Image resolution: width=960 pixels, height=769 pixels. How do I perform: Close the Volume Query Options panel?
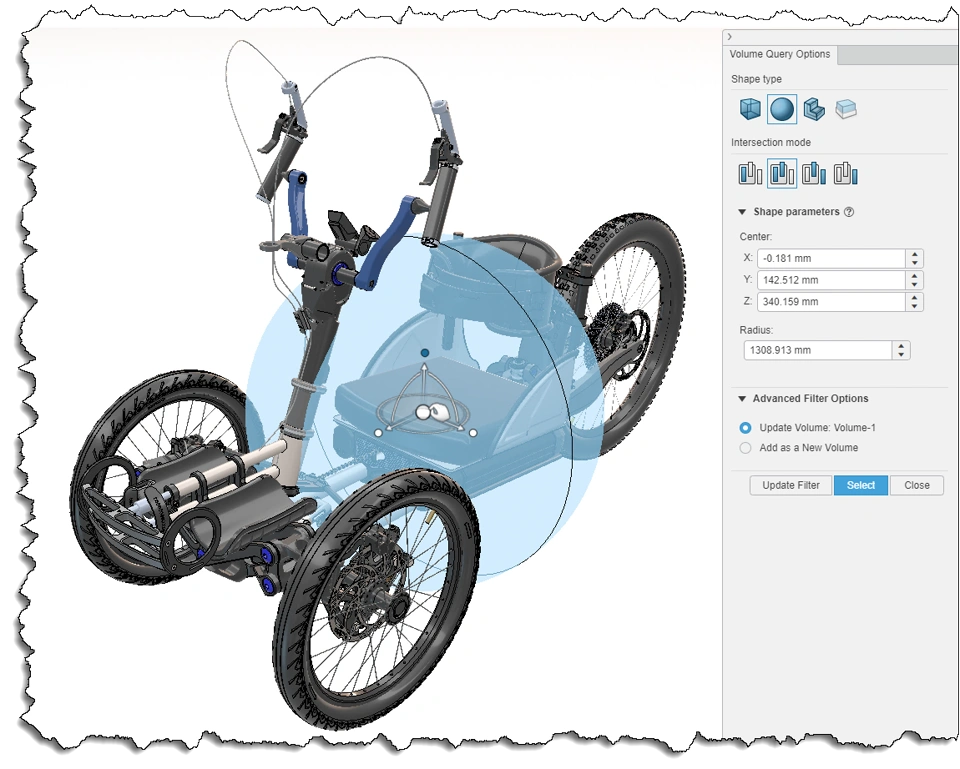tap(917, 485)
